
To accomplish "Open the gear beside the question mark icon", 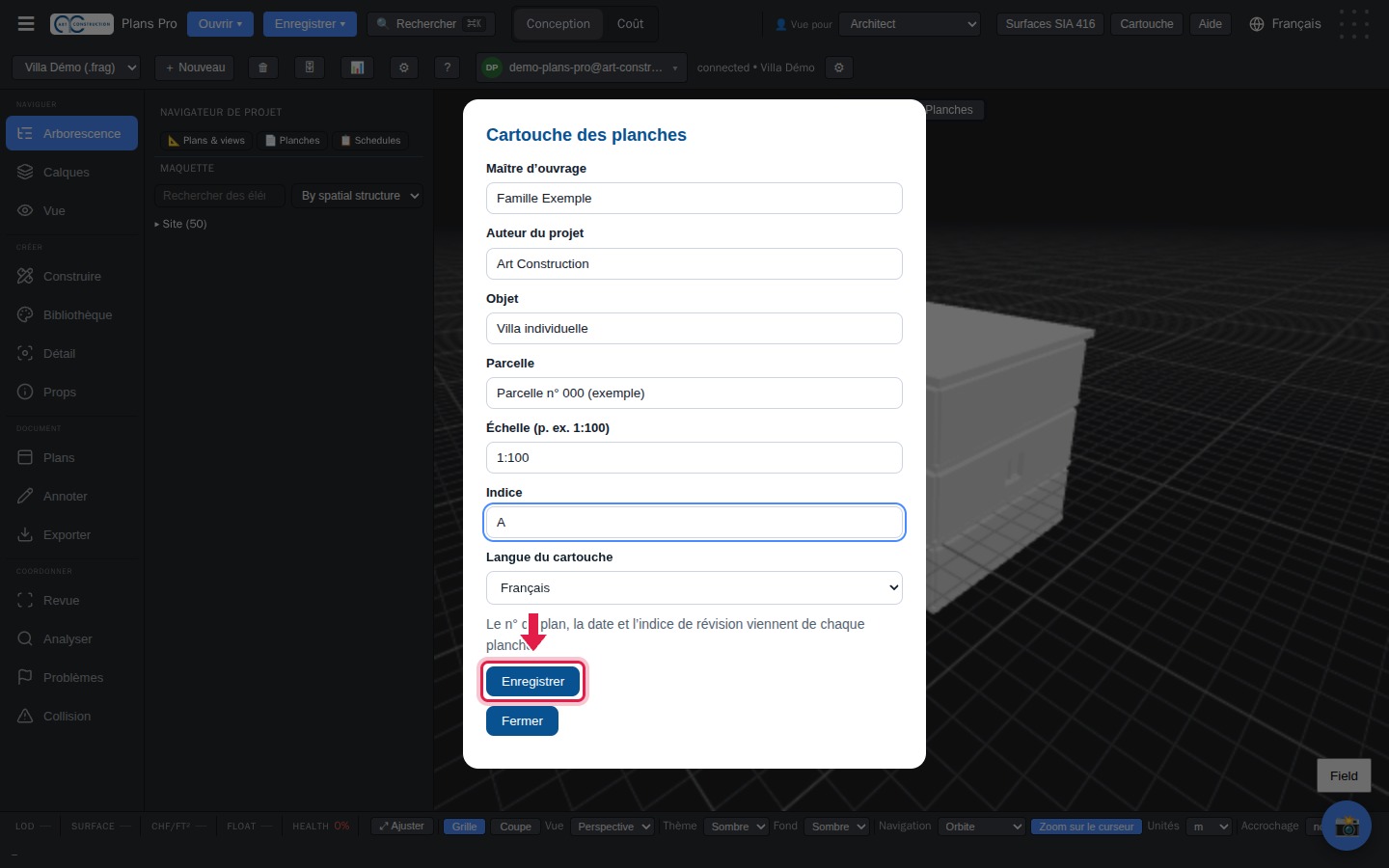I will click(404, 68).
